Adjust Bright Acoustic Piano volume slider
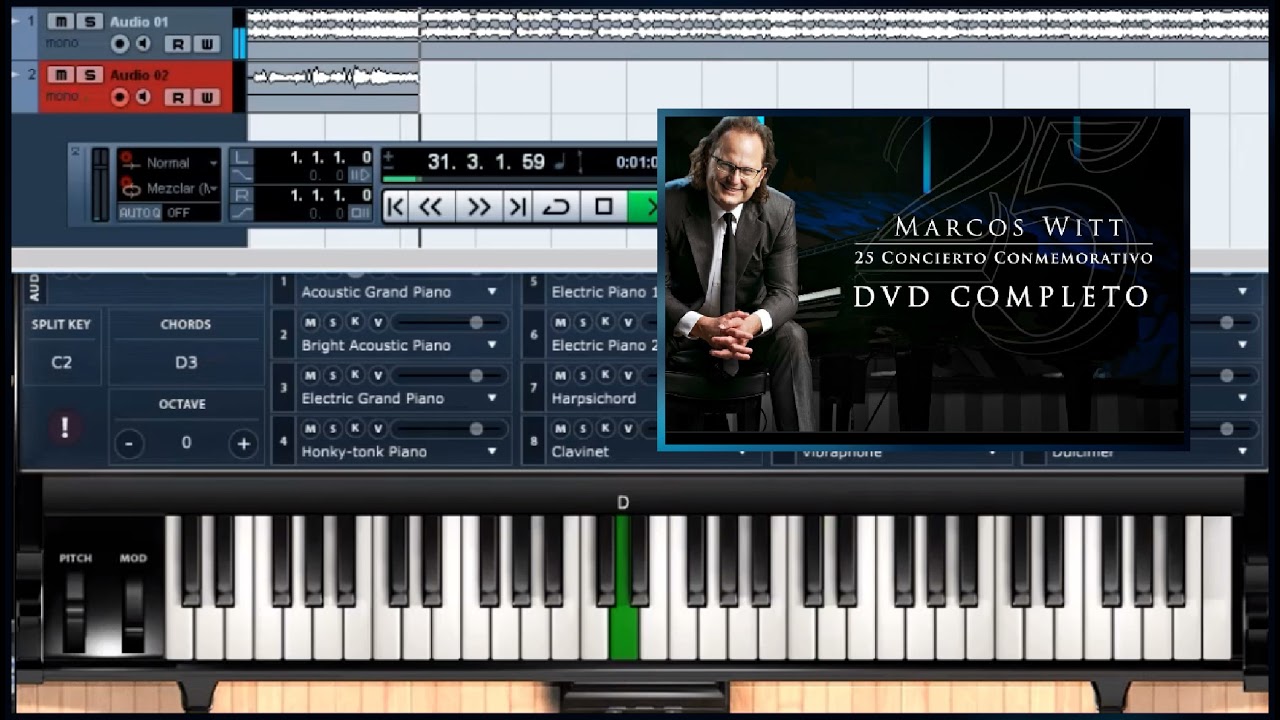1280x720 pixels. (x=450, y=322)
